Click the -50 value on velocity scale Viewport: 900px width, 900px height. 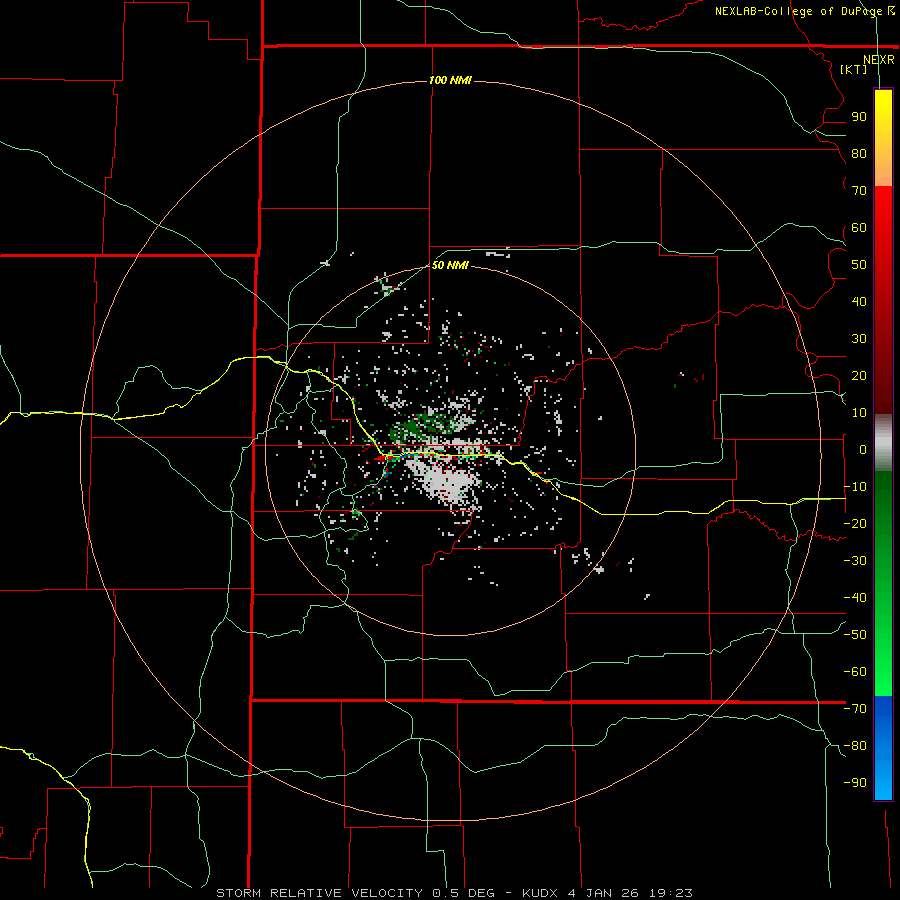pyautogui.click(x=855, y=635)
